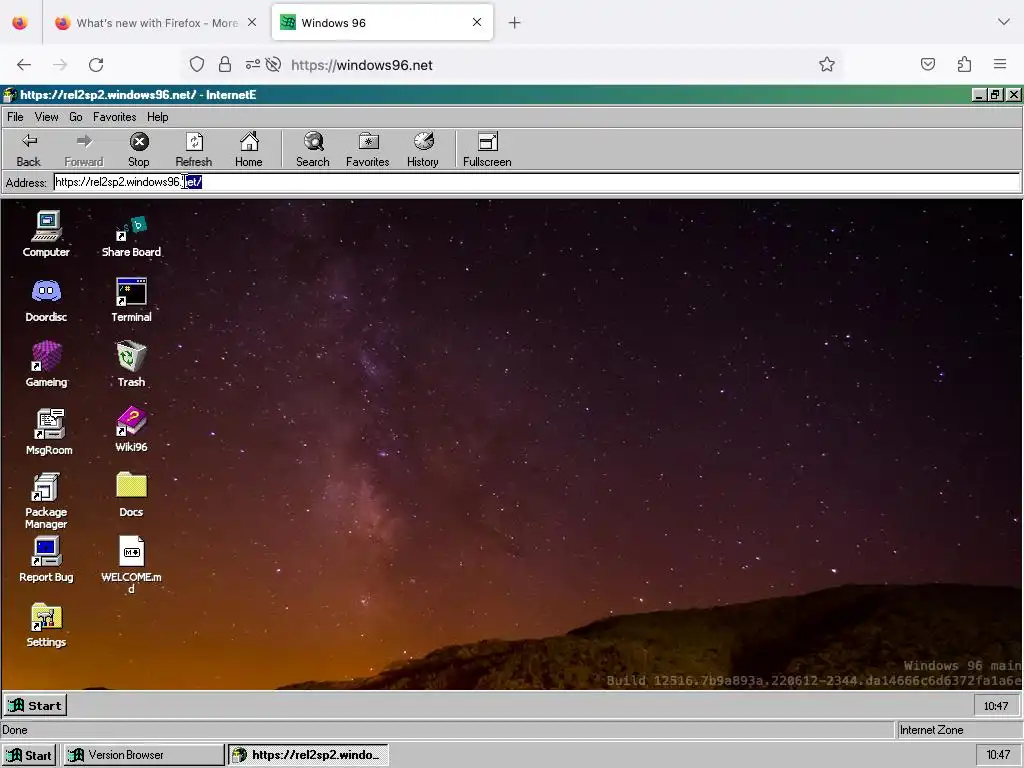The height and width of the screenshot is (768, 1024).
Task: Close the What's new with Firefox tab
Action: (x=252, y=22)
